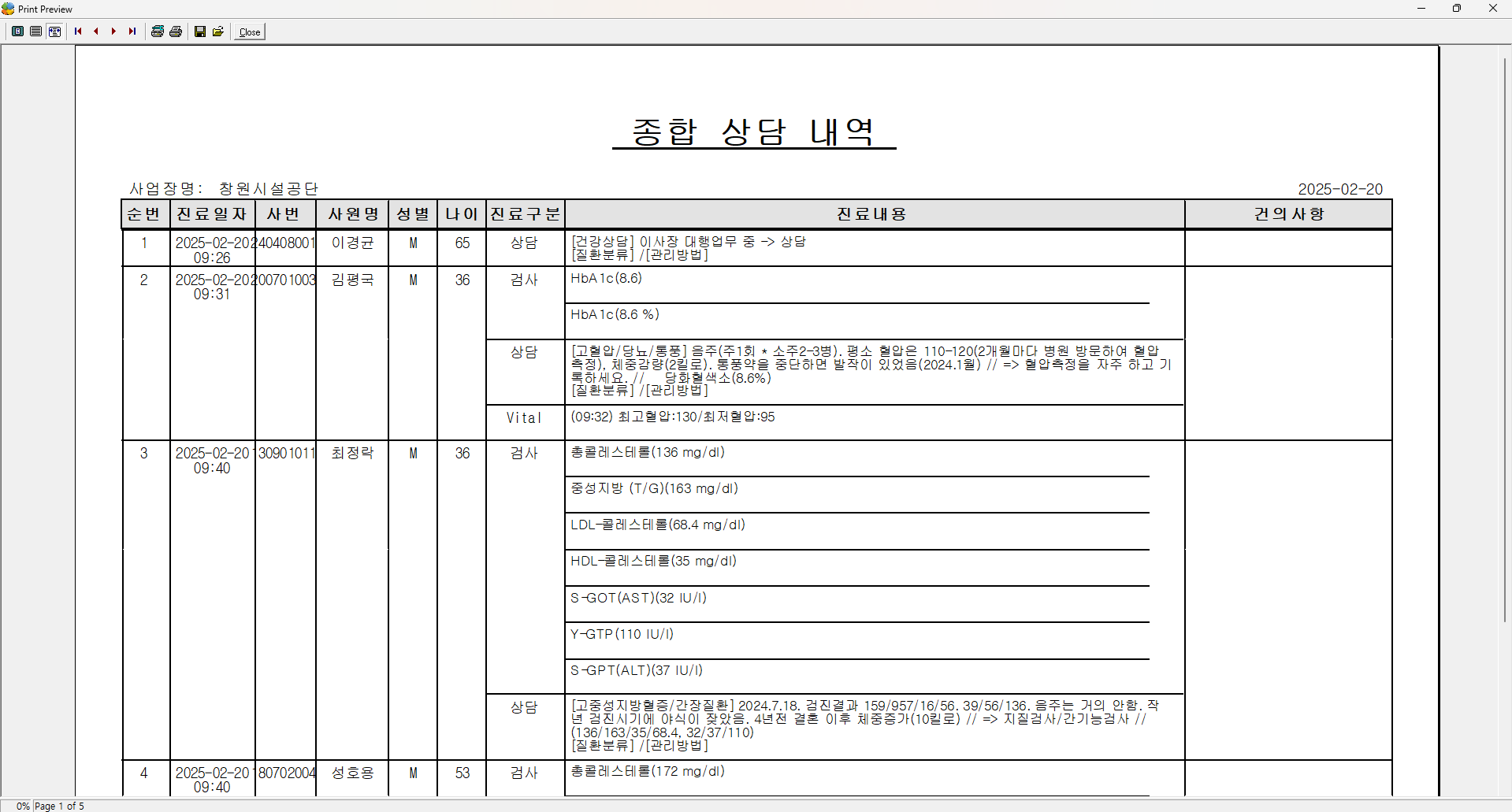Maximize the Print Preview window

pyautogui.click(x=1457, y=9)
